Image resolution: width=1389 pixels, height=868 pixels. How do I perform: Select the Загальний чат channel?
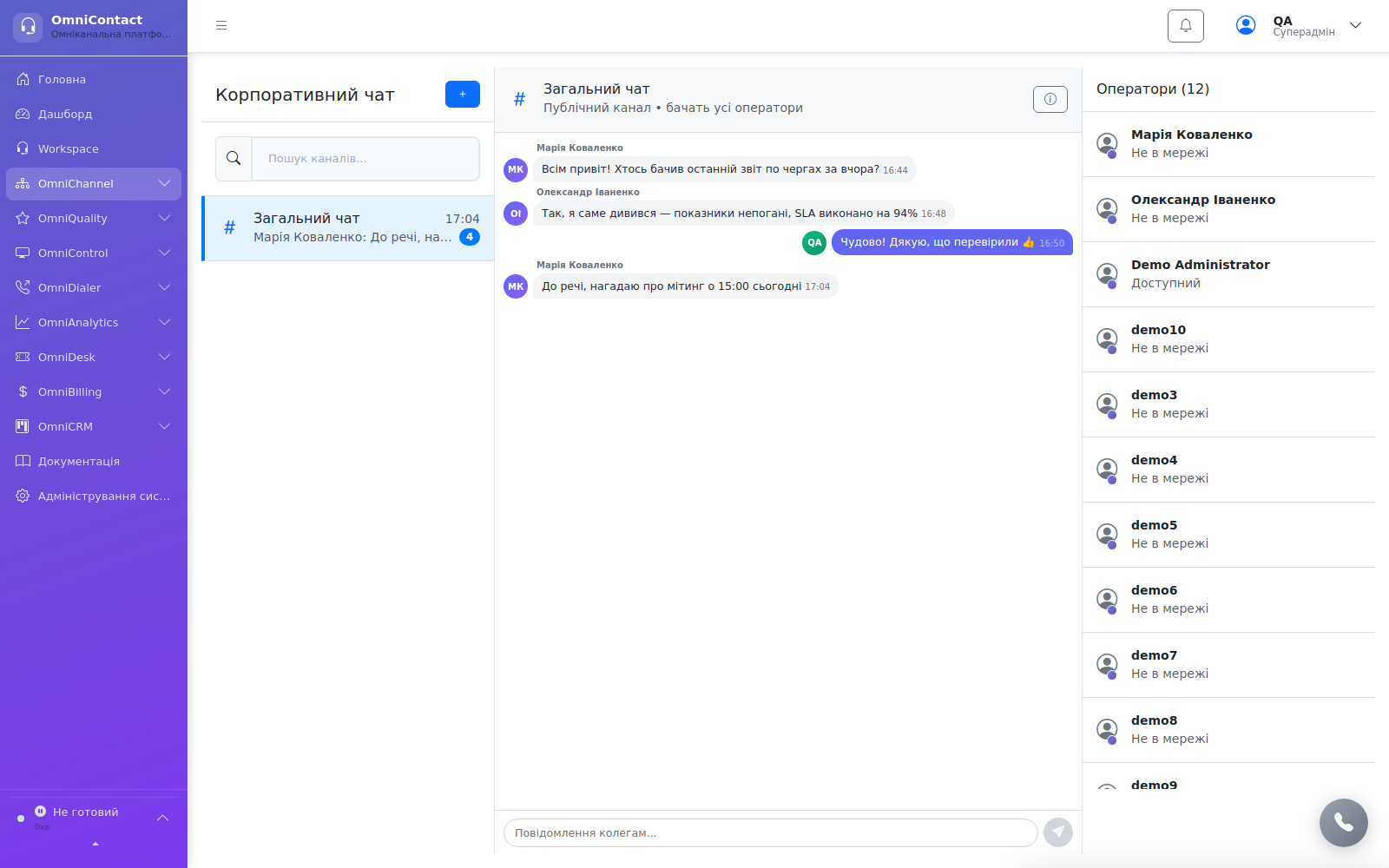348,228
